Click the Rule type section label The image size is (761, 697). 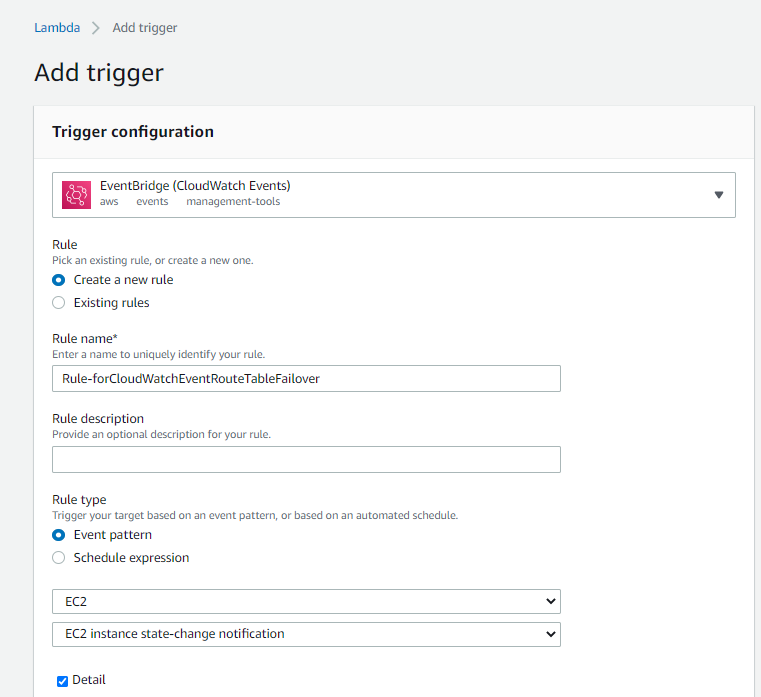79,500
